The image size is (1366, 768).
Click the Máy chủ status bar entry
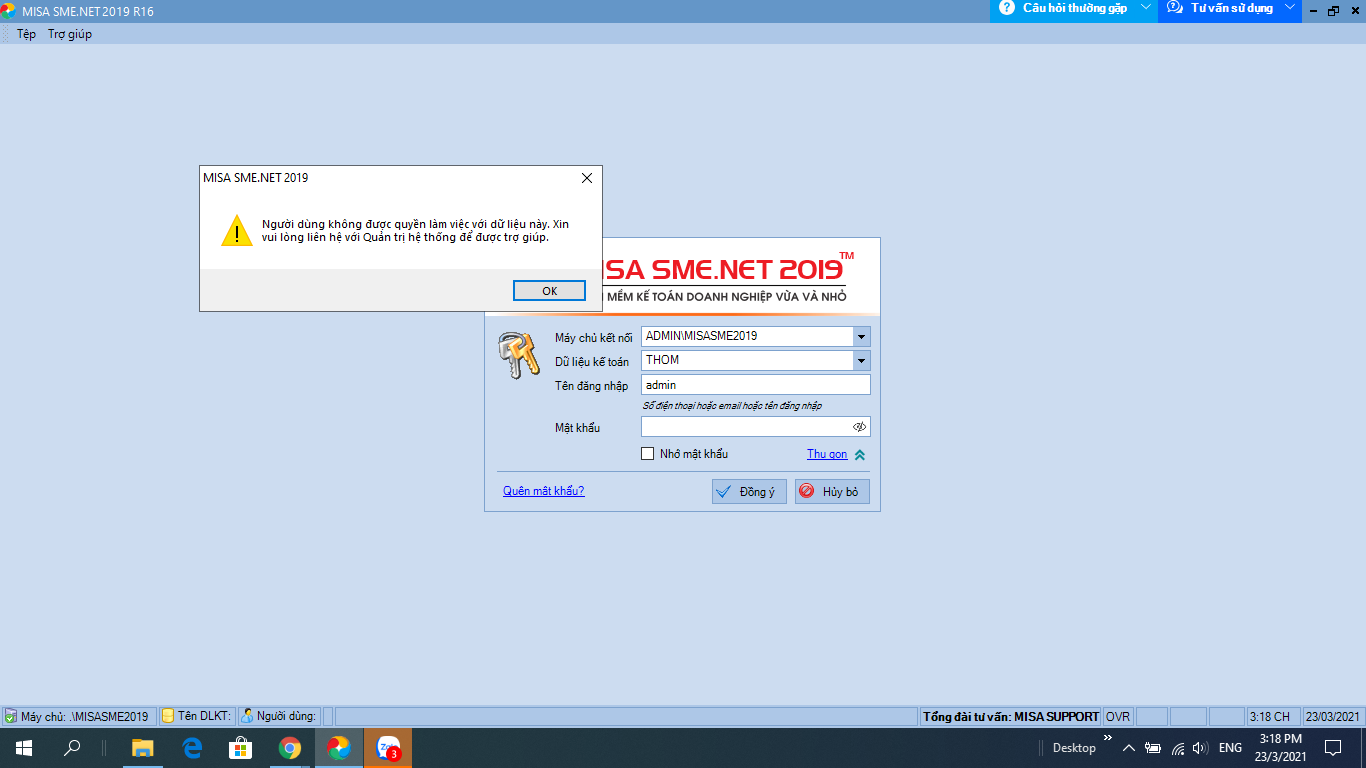pyautogui.click(x=79, y=716)
